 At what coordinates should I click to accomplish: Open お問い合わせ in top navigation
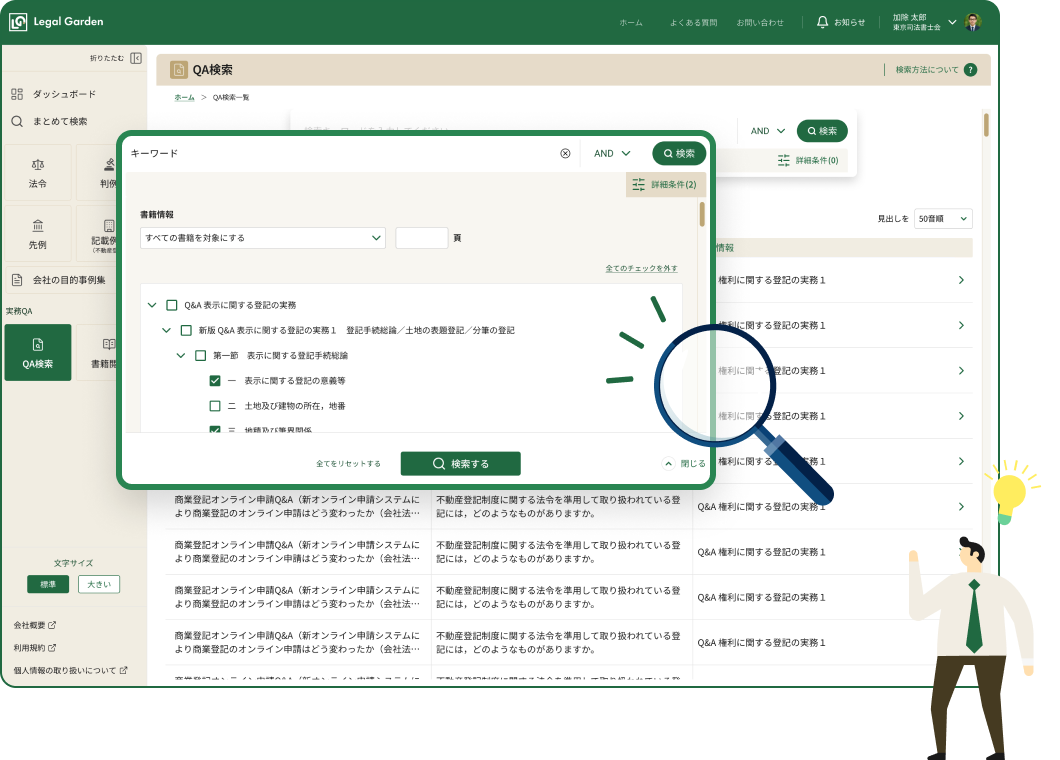click(x=760, y=22)
